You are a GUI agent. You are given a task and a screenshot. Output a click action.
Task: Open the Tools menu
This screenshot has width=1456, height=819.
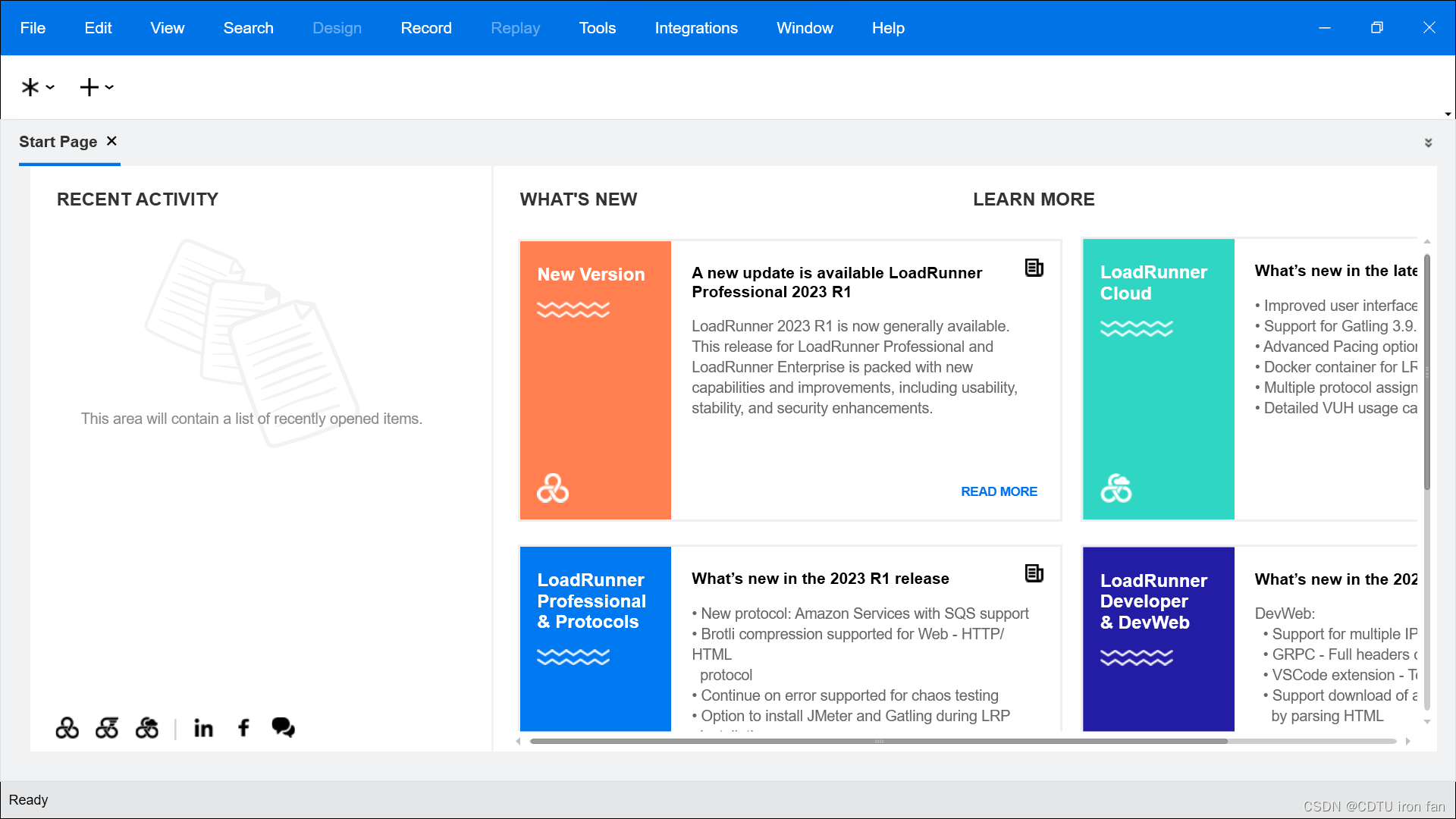(597, 28)
